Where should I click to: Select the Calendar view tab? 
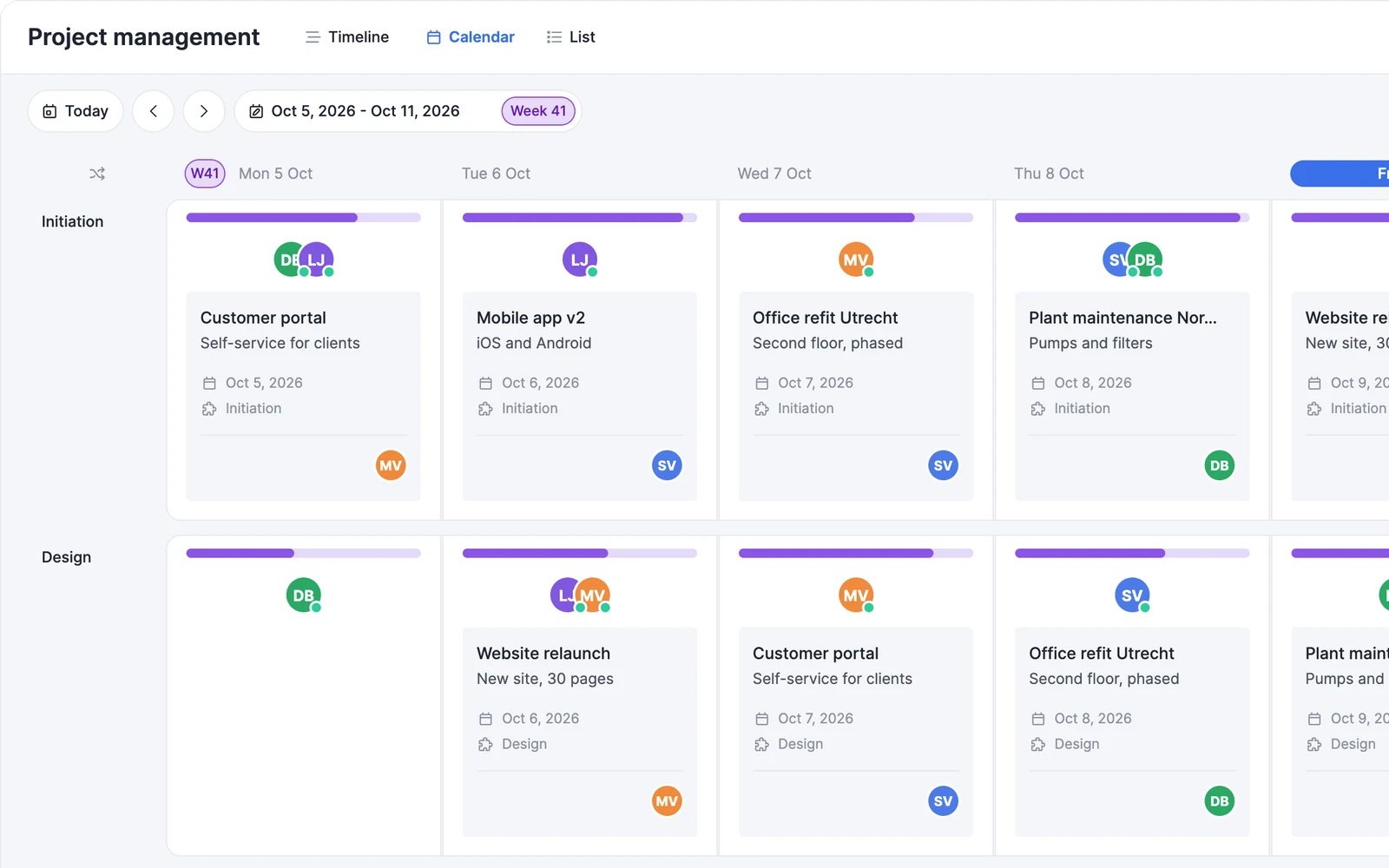(x=471, y=37)
